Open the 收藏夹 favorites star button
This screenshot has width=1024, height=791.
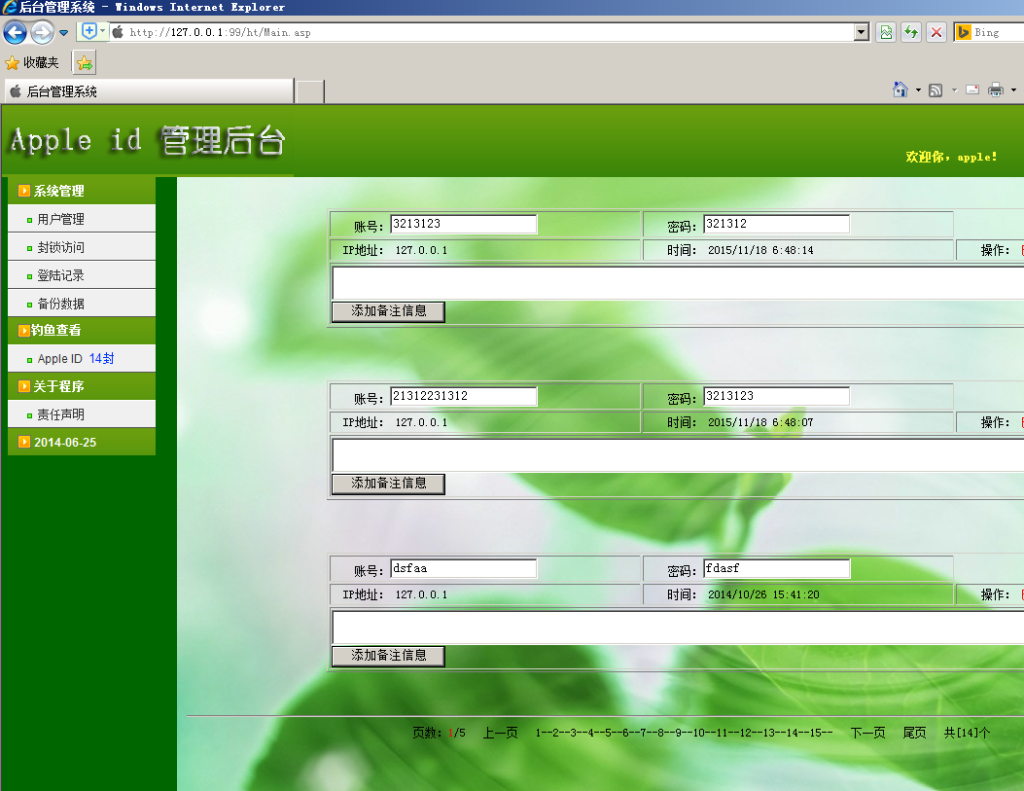[x=32, y=63]
